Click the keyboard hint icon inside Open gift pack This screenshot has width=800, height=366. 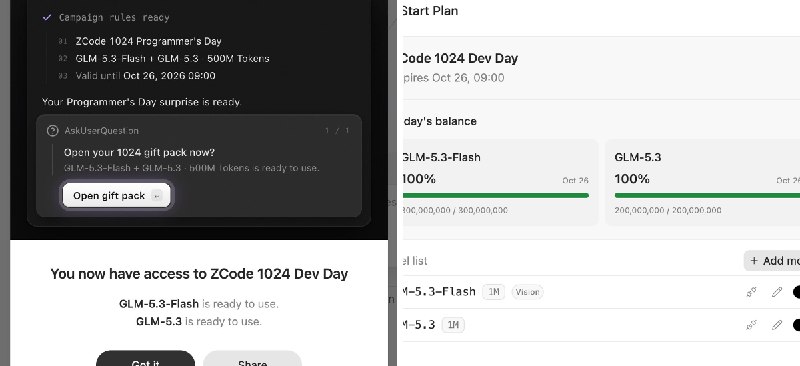157,196
